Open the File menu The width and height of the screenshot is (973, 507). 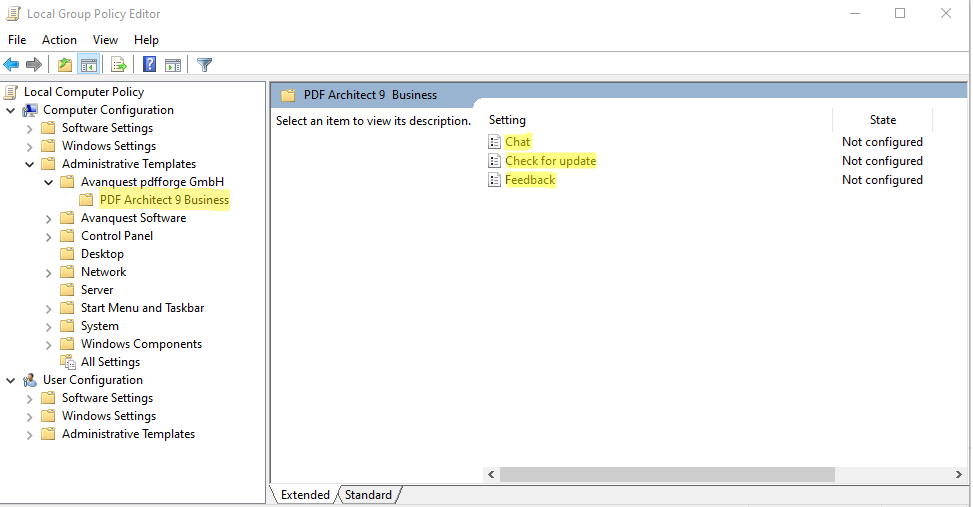point(17,40)
